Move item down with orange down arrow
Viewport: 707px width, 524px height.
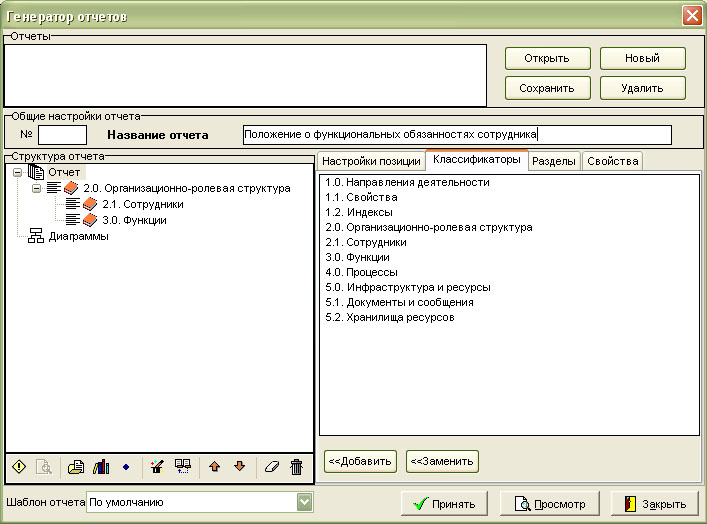click(x=239, y=466)
